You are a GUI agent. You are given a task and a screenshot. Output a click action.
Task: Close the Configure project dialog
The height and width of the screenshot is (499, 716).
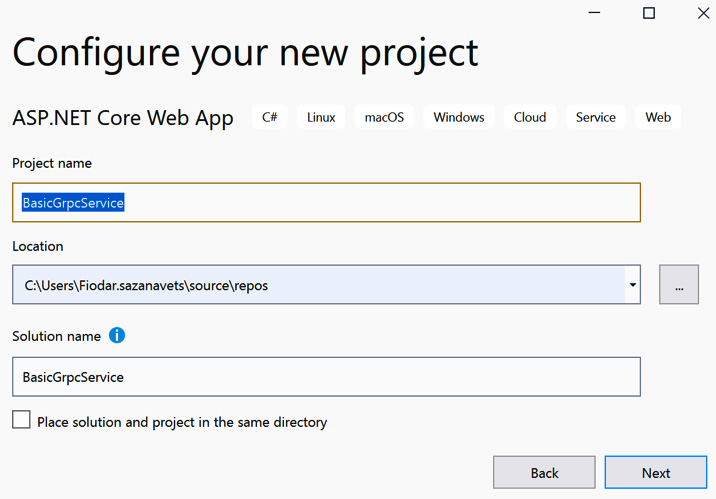(703, 13)
